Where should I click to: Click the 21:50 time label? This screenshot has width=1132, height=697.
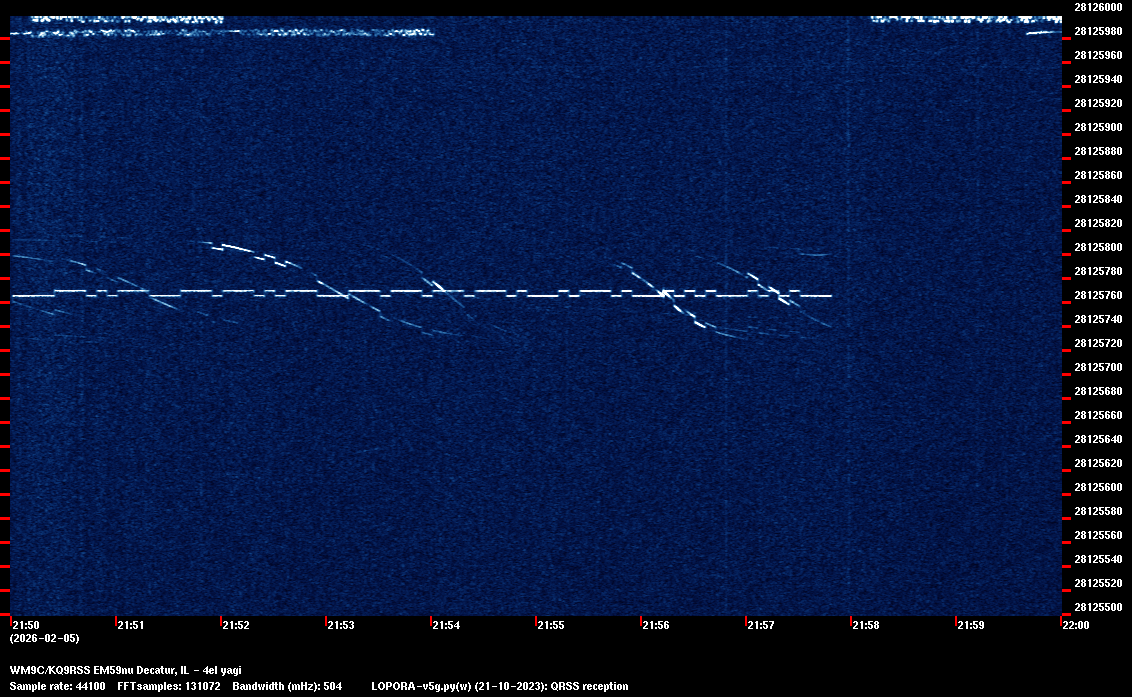[x=25, y=625]
